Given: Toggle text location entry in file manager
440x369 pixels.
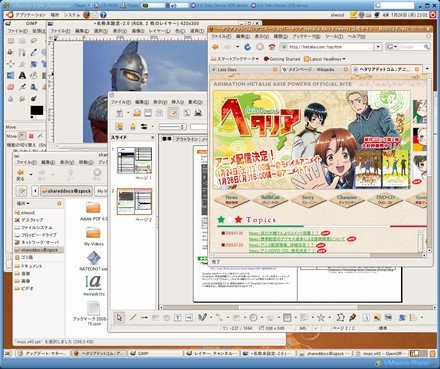Looking at the screenshot, I should pos(22,191).
